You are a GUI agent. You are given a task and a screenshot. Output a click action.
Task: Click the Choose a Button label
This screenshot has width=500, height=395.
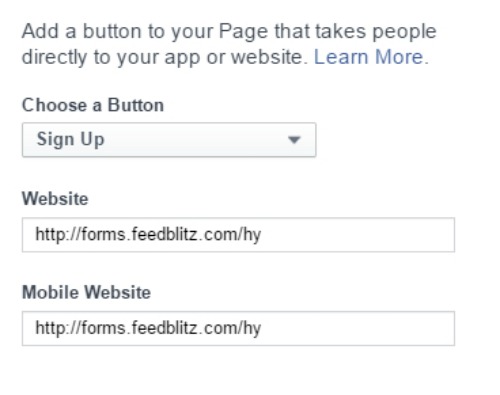coord(93,105)
